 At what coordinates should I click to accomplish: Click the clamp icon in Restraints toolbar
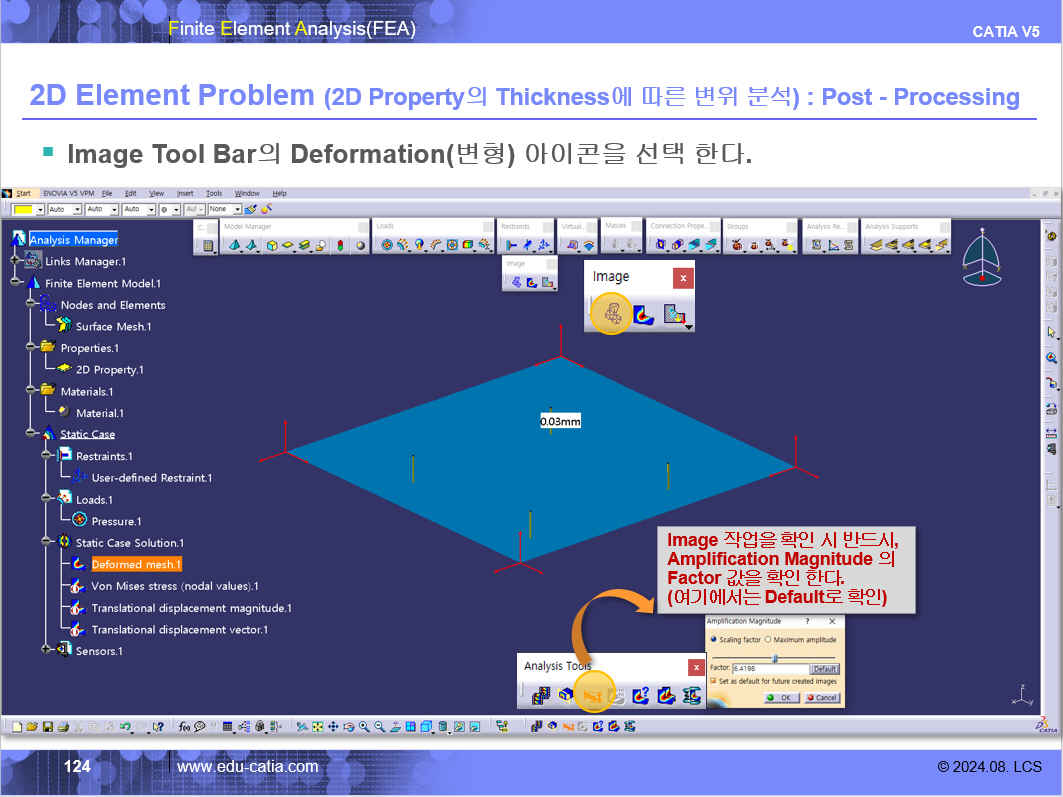pos(512,244)
